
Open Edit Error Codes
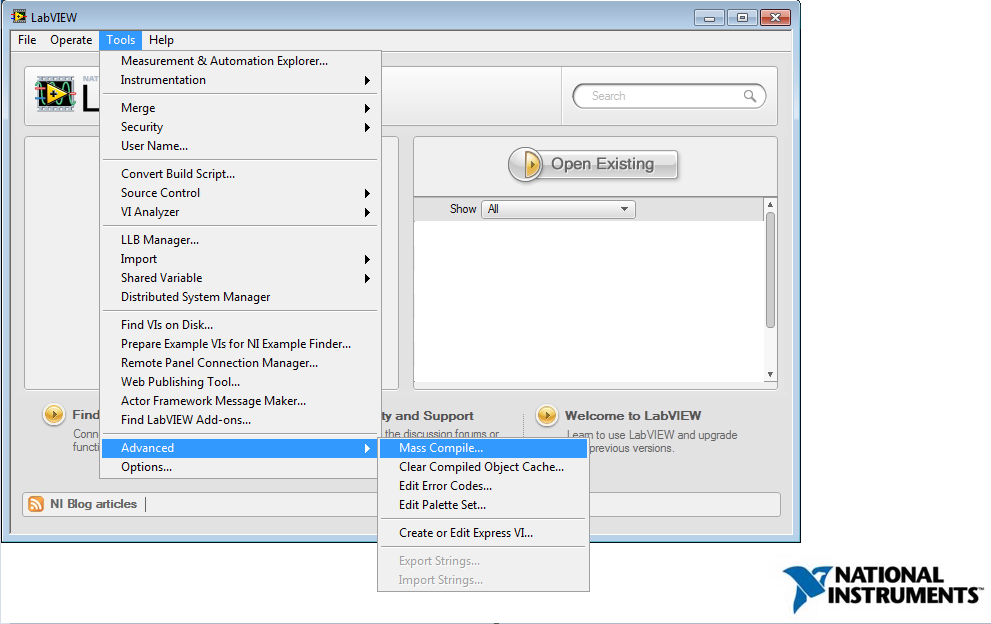tap(483, 486)
